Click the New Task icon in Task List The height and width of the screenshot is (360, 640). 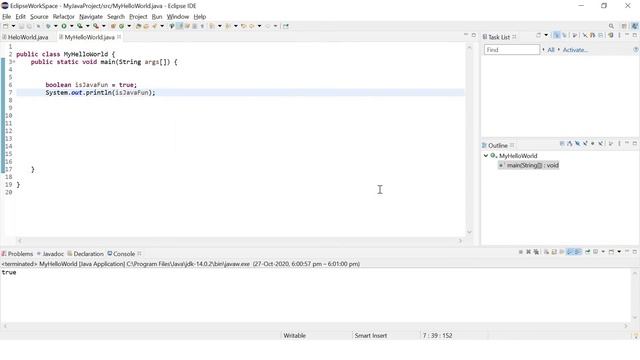point(539,36)
